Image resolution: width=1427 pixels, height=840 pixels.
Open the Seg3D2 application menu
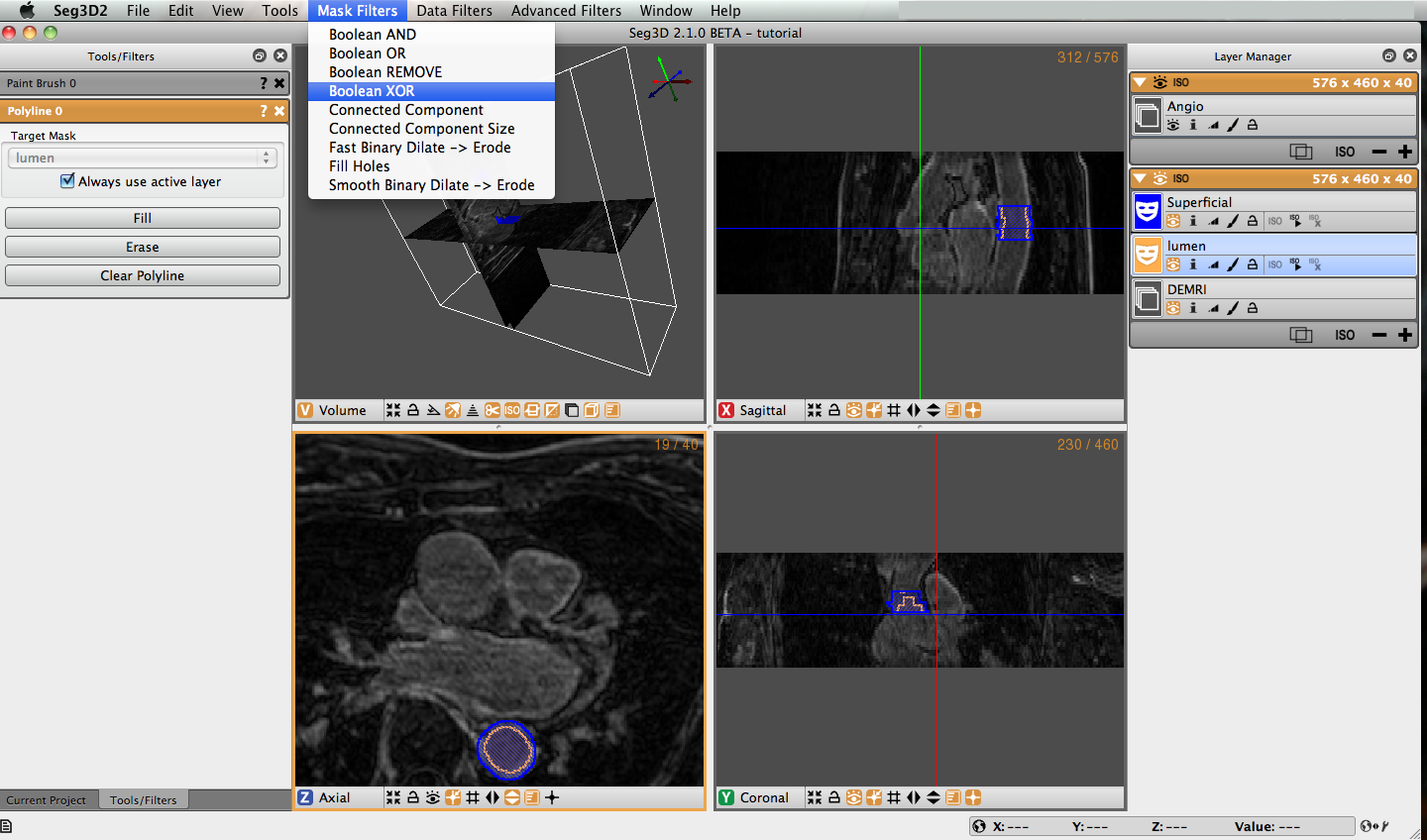click(x=80, y=11)
